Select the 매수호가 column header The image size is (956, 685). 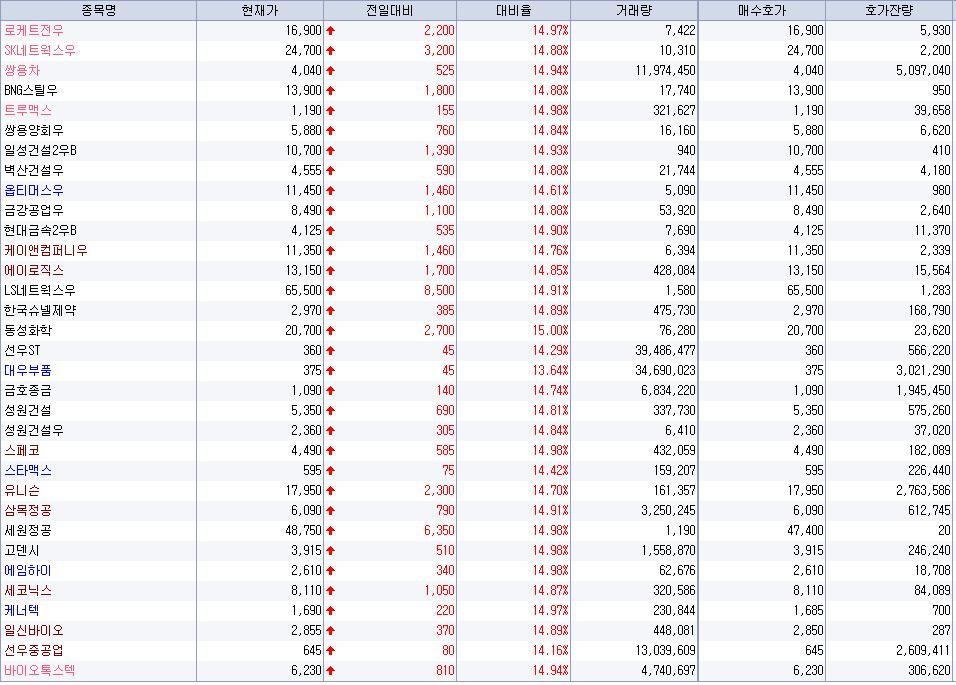point(762,10)
